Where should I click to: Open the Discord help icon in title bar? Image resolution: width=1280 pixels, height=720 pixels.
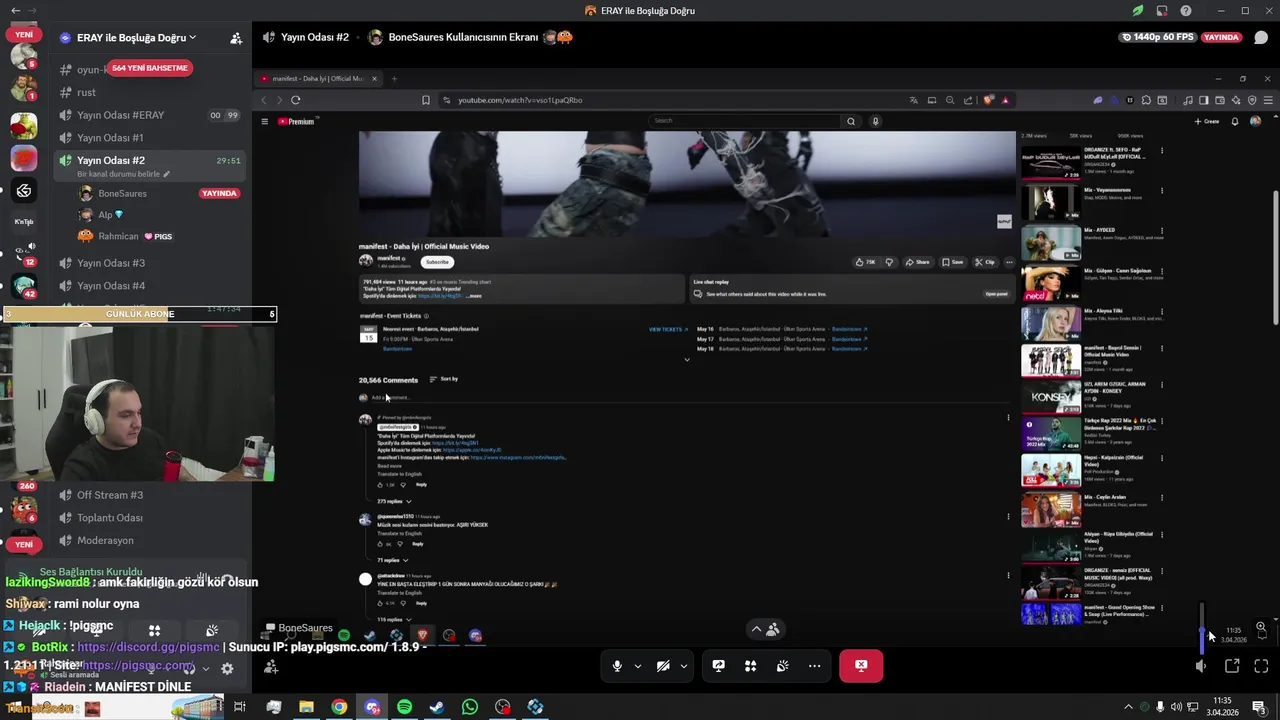point(1185,11)
